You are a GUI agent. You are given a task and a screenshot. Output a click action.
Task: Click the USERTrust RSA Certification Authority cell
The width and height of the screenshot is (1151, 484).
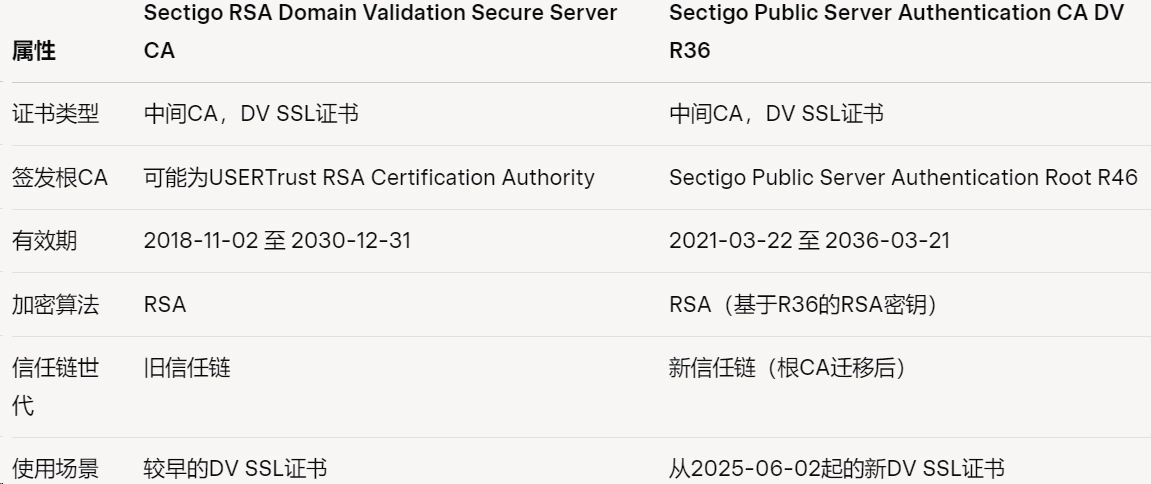[x=369, y=178]
